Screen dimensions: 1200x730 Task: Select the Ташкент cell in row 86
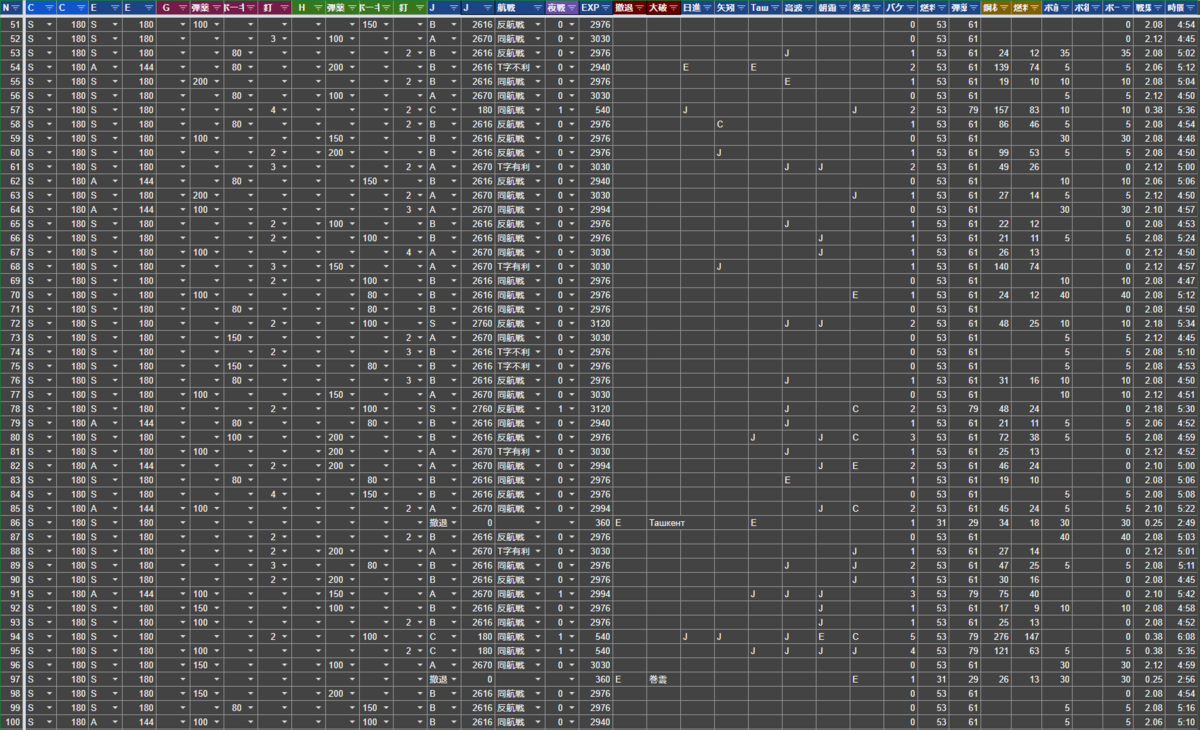[663, 522]
